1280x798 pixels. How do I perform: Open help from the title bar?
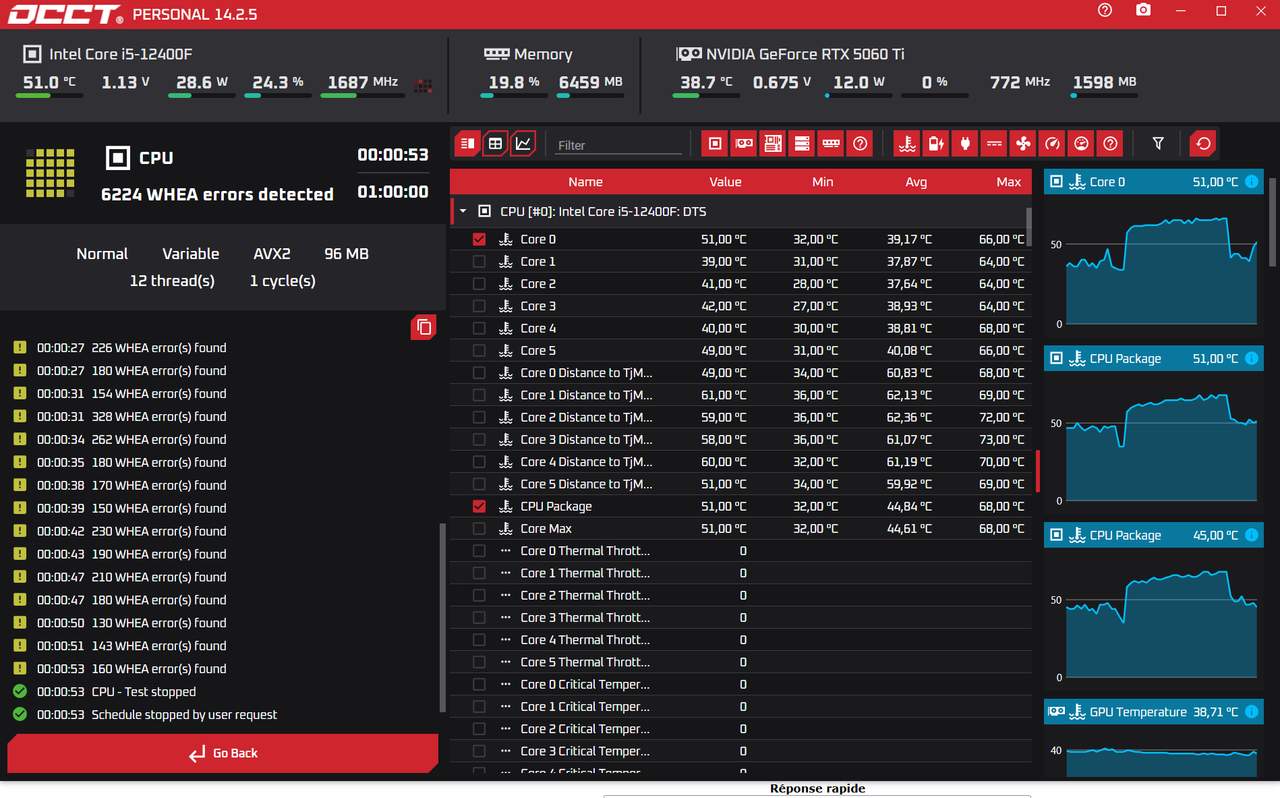click(1104, 10)
